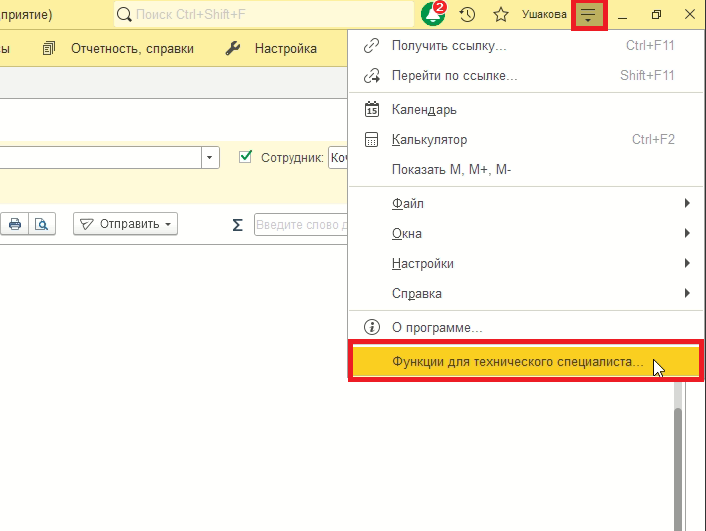This screenshot has width=706, height=531.
Task: Open print preview icon
Action: (42, 224)
